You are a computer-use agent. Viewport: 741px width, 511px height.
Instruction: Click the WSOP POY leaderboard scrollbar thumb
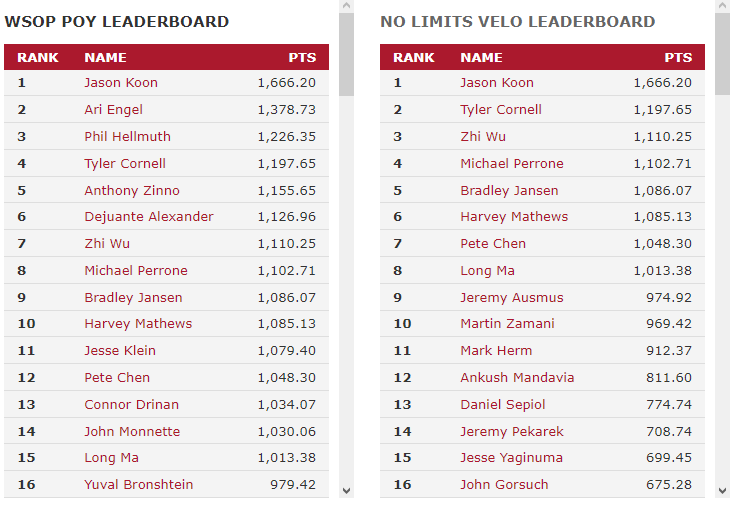[346, 54]
